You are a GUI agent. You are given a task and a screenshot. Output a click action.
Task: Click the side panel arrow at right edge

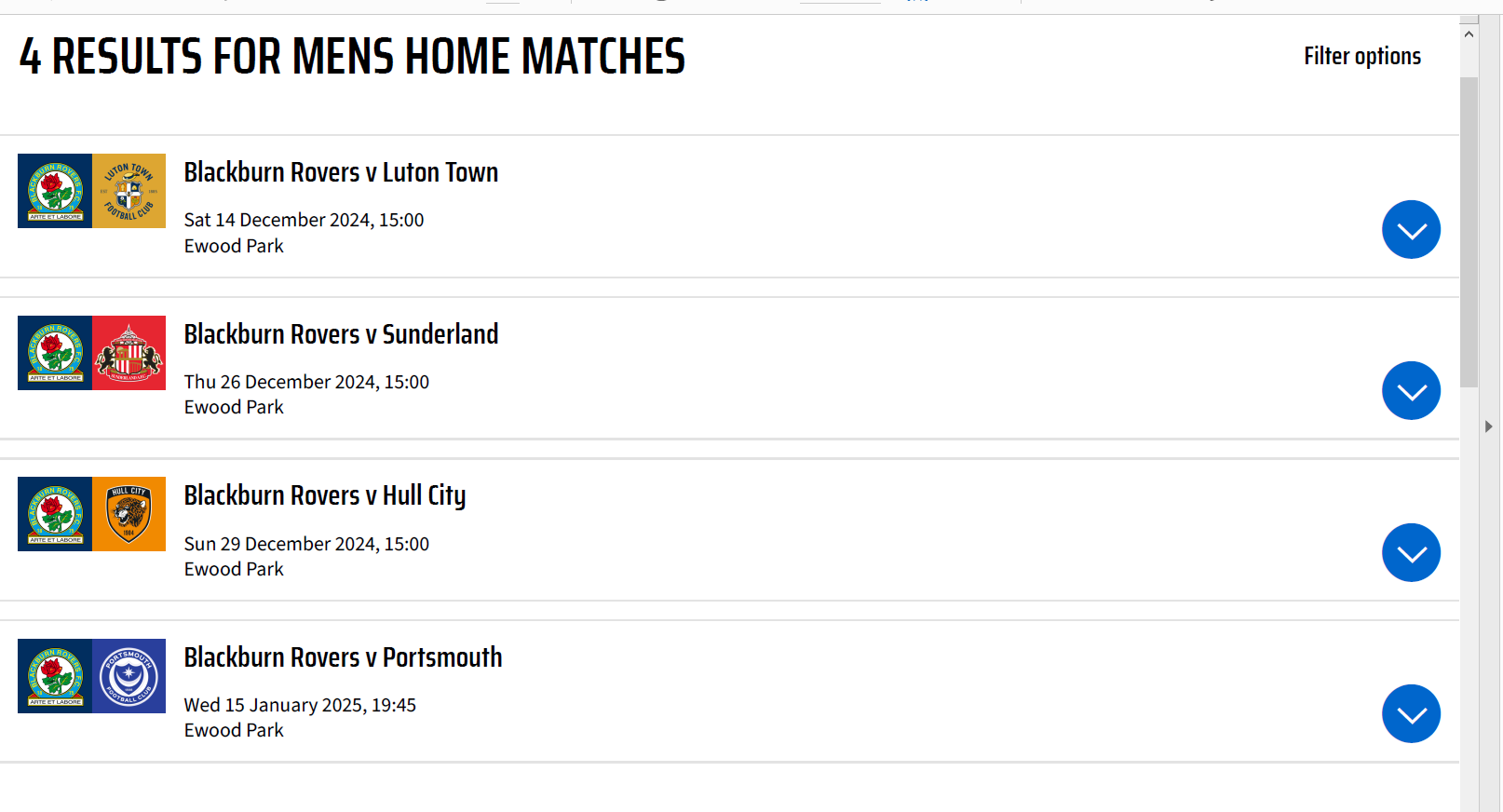1488,426
